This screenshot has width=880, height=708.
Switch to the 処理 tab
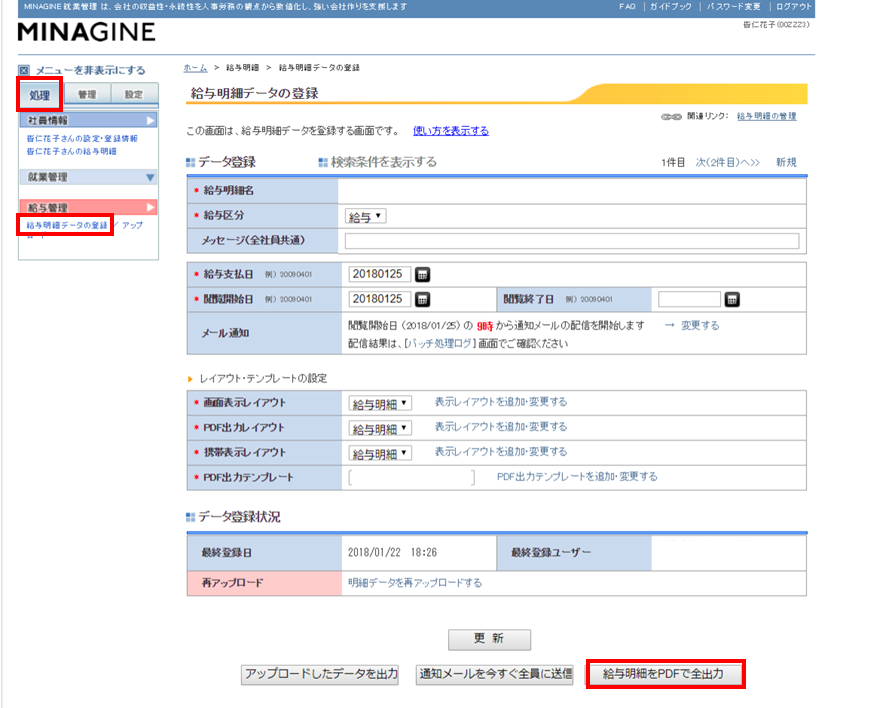[40, 94]
